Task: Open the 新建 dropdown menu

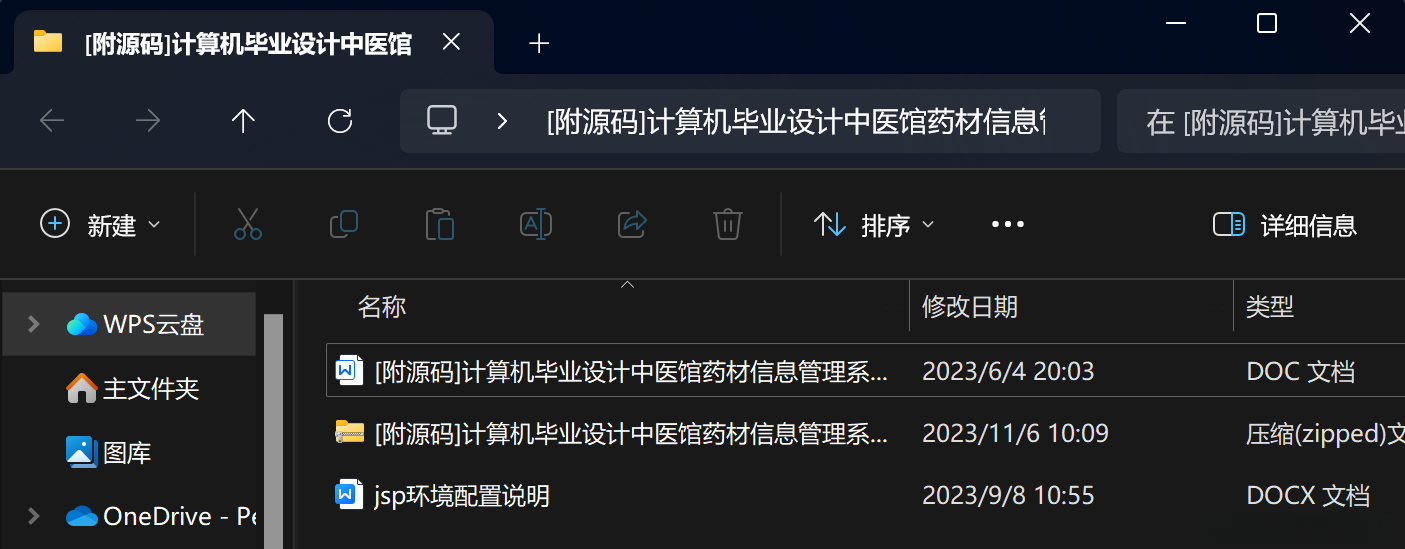Action: pos(100,225)
